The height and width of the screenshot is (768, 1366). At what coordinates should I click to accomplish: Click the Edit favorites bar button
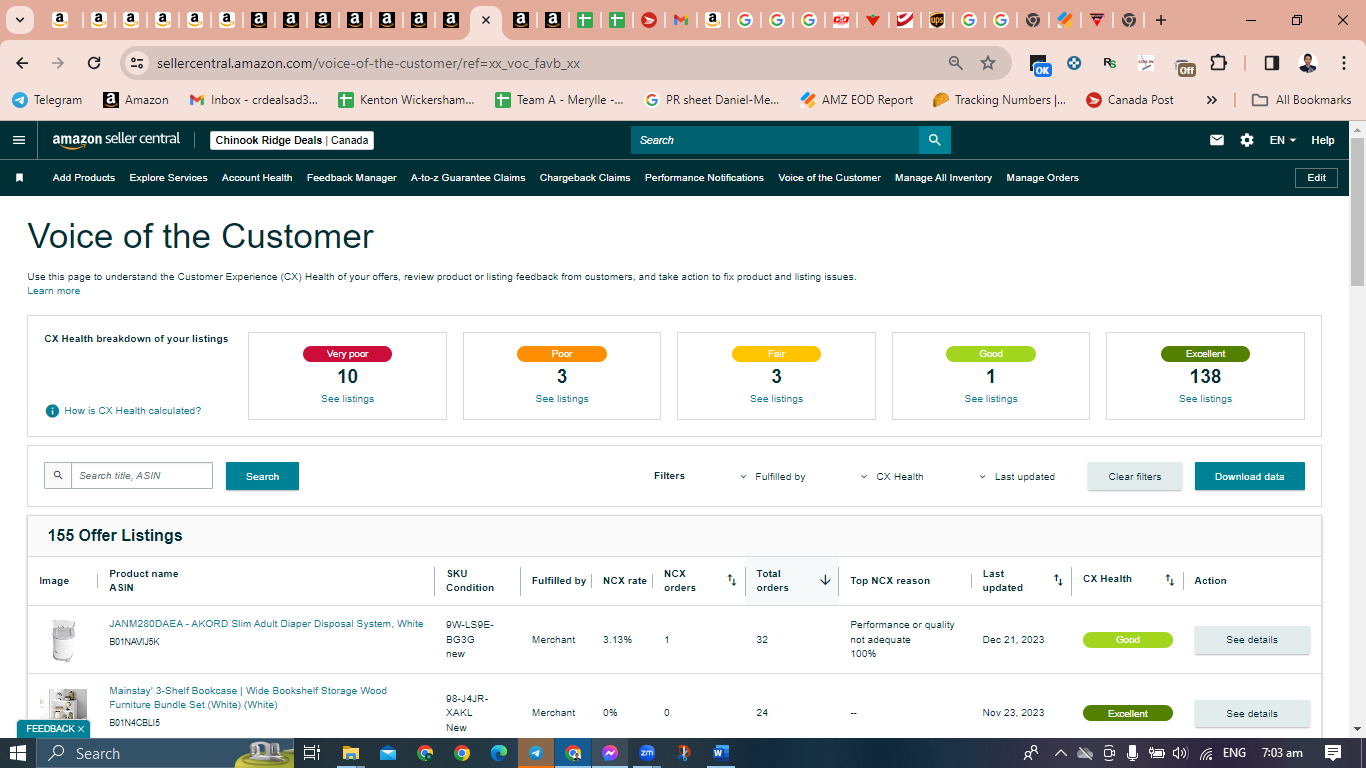click(1317, 178)
